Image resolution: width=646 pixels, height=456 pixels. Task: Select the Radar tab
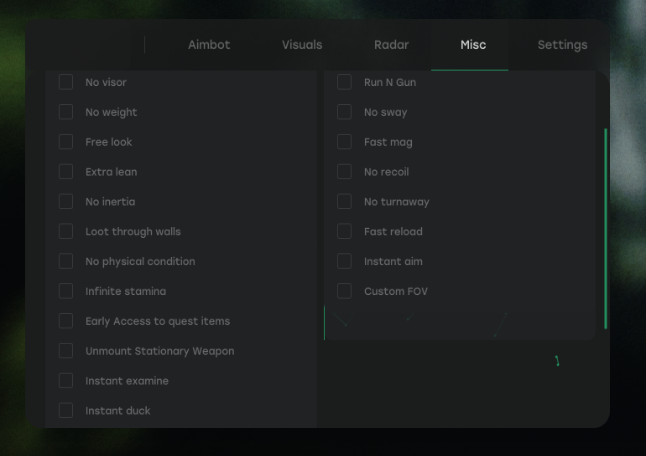click(x=391, y=45)
